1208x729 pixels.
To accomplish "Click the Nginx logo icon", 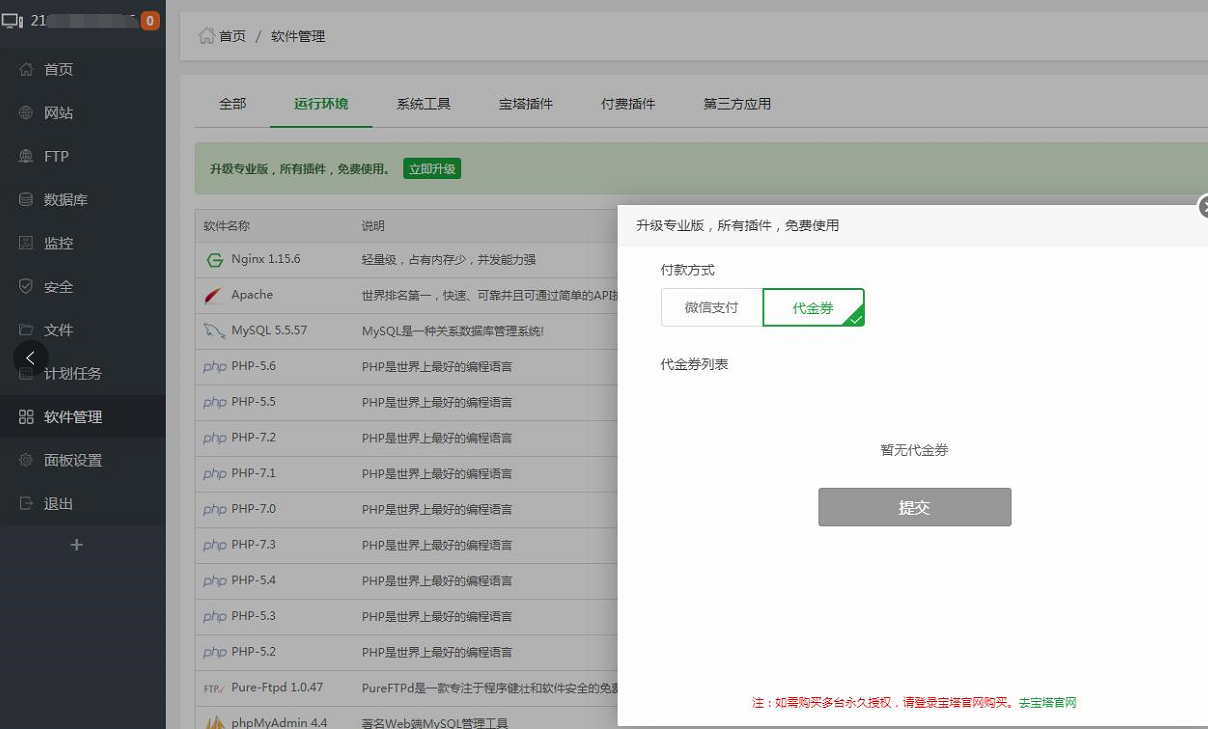I will [x=214, y=260].
